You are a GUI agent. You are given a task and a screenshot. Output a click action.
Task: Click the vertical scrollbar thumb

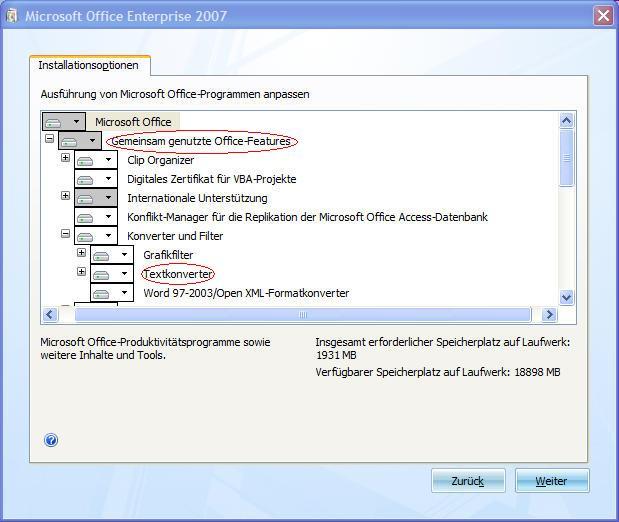pos(566,158)
